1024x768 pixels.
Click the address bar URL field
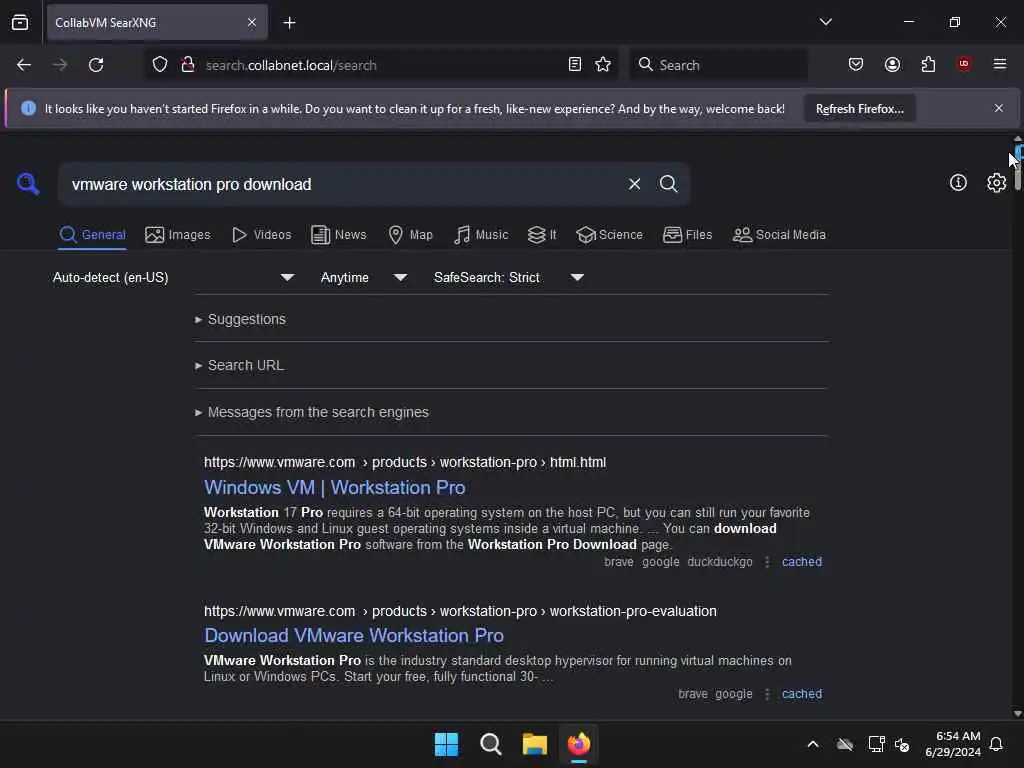(x=379, y=65)
